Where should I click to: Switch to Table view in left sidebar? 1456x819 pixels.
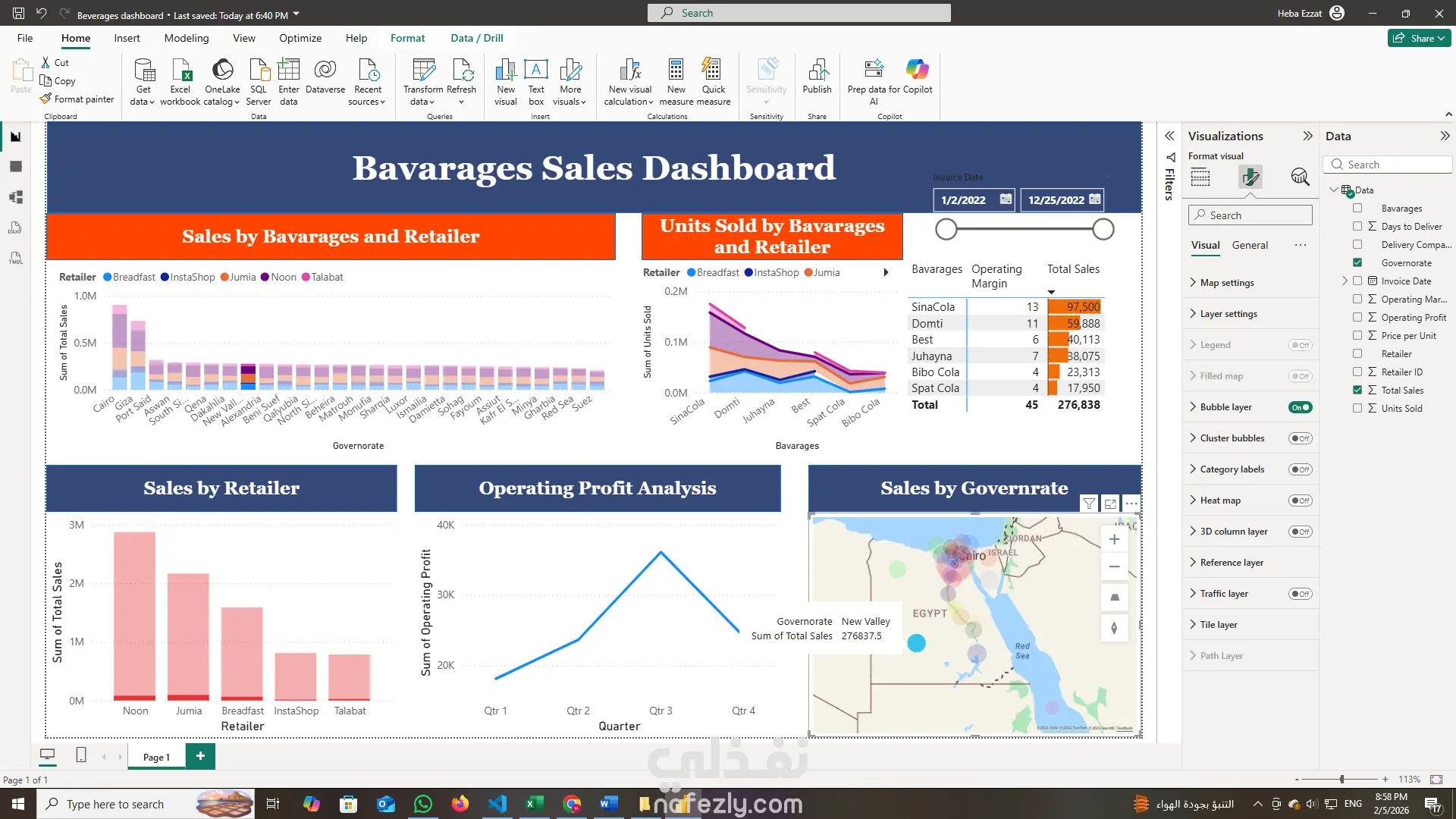16,167
